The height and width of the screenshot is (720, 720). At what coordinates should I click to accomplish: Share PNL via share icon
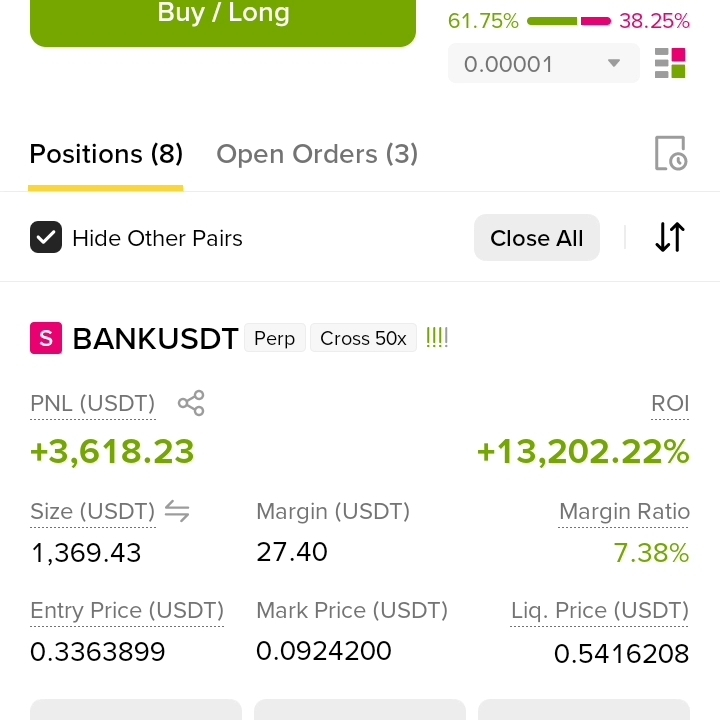(x=191, y=403)
